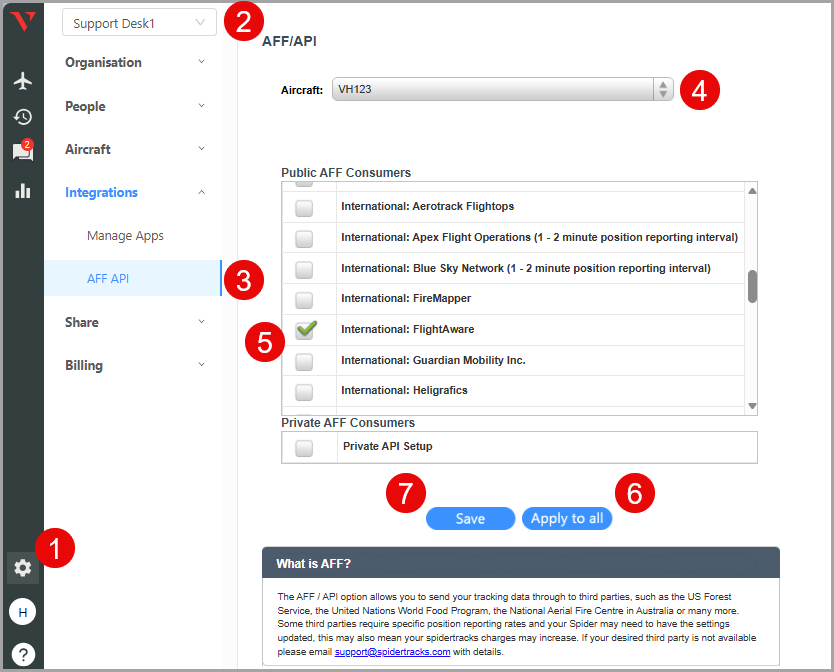Click the Public AFF Consumers scrollbar thumb
This screenshot has width=834, height=672.
752,286
